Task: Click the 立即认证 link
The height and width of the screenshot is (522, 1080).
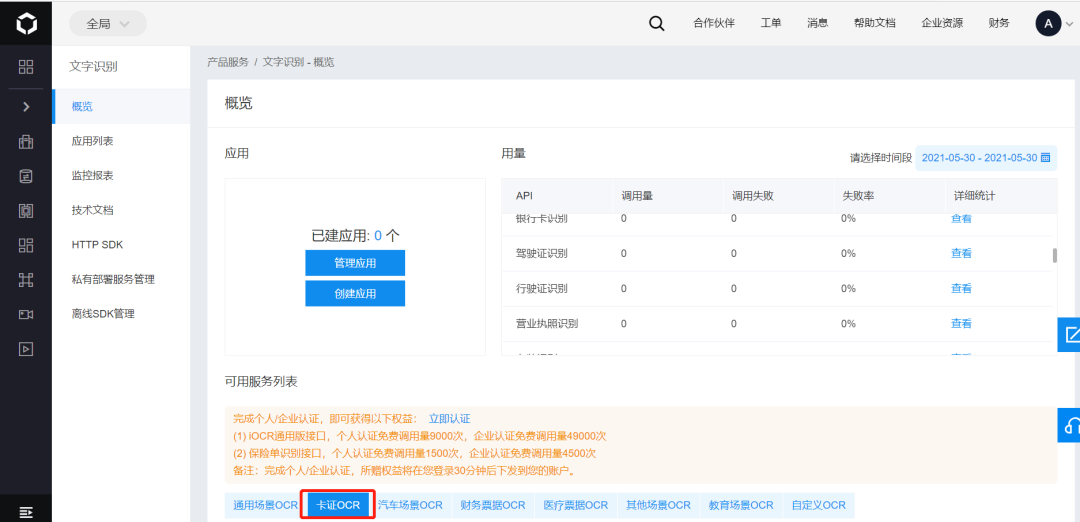Action: (x=449, y=419)
